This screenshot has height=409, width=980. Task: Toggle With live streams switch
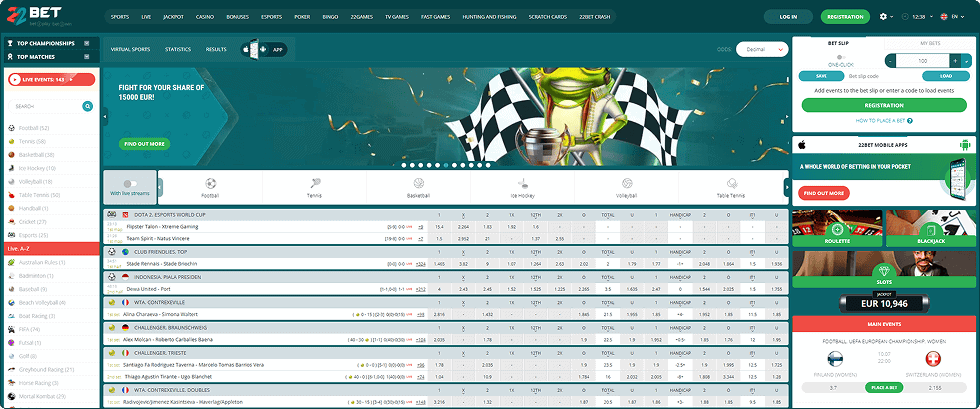(130, 184)
